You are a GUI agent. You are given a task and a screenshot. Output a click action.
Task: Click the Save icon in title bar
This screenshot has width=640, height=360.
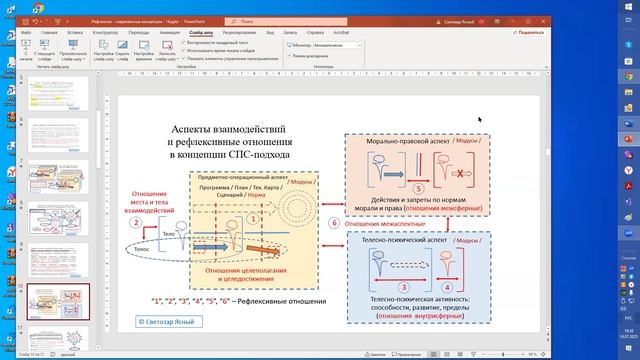point(26,22)
